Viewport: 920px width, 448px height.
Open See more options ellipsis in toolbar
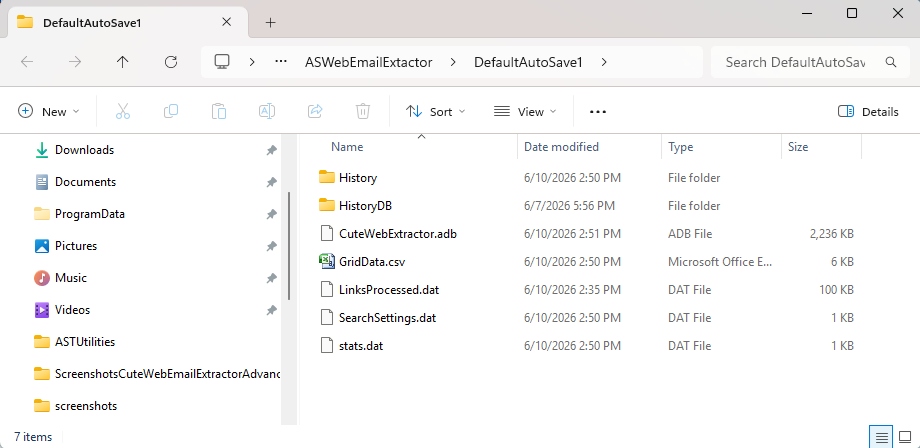coord(597,111)
